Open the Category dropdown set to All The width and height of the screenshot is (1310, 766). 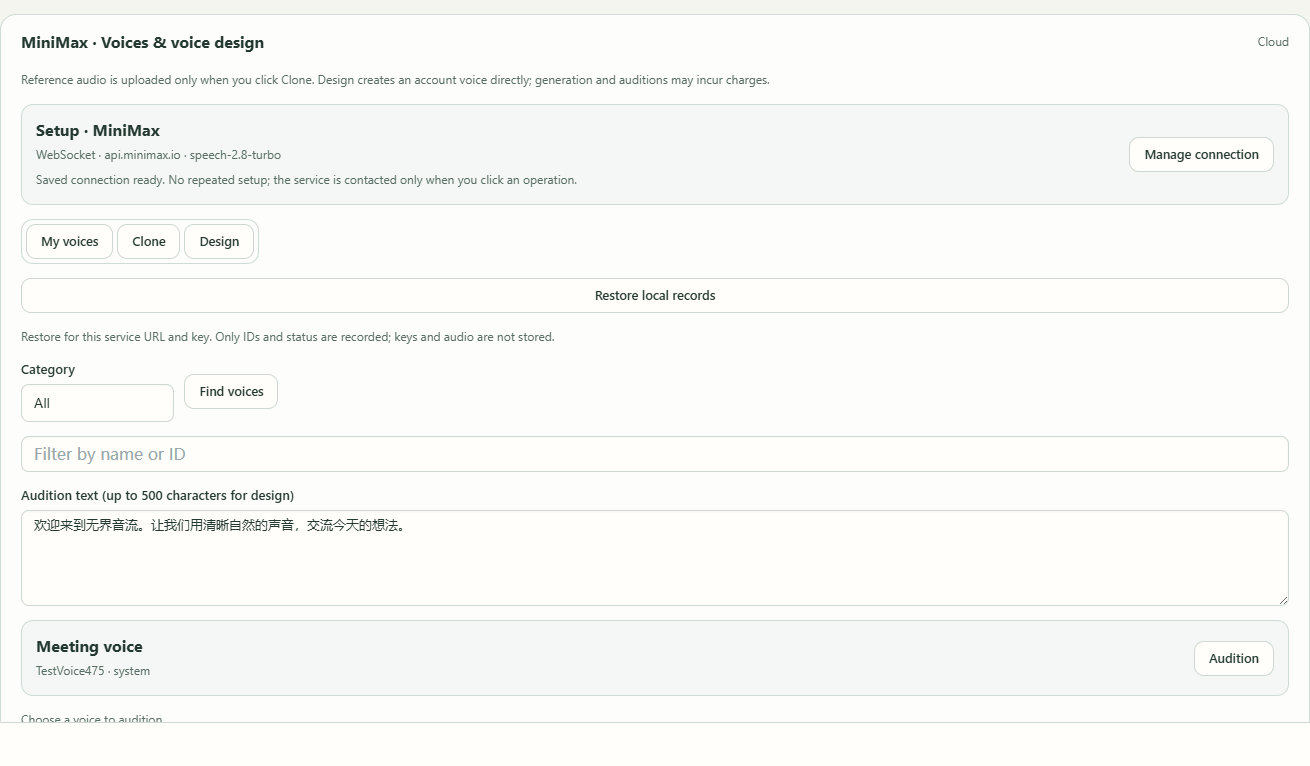[97, 403]
